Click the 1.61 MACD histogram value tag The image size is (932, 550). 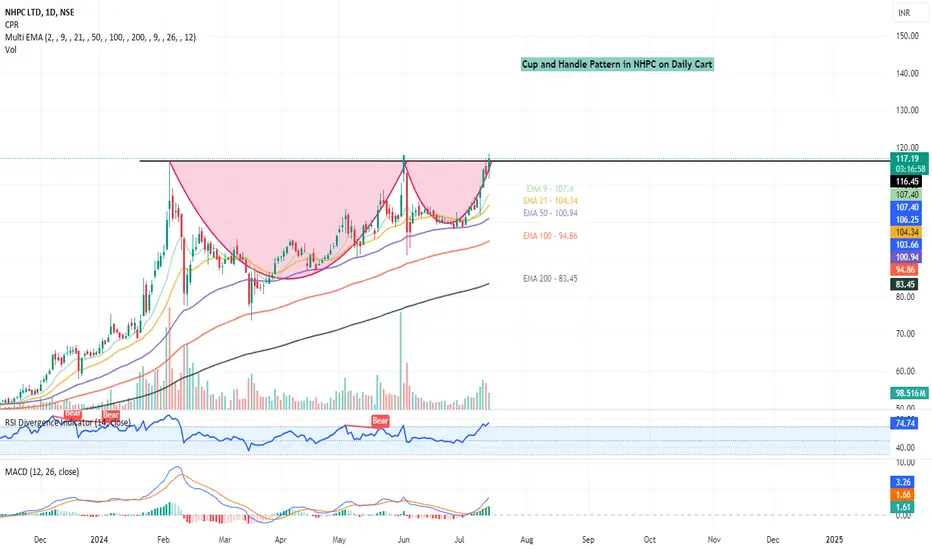(x=902, y=507)
